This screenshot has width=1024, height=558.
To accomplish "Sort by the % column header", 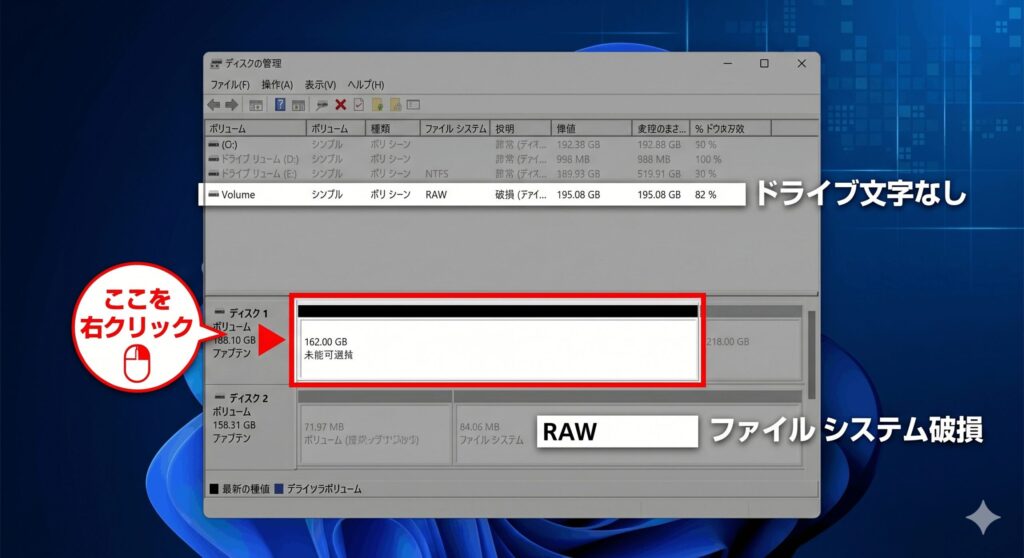I will (x=731, y=129).
